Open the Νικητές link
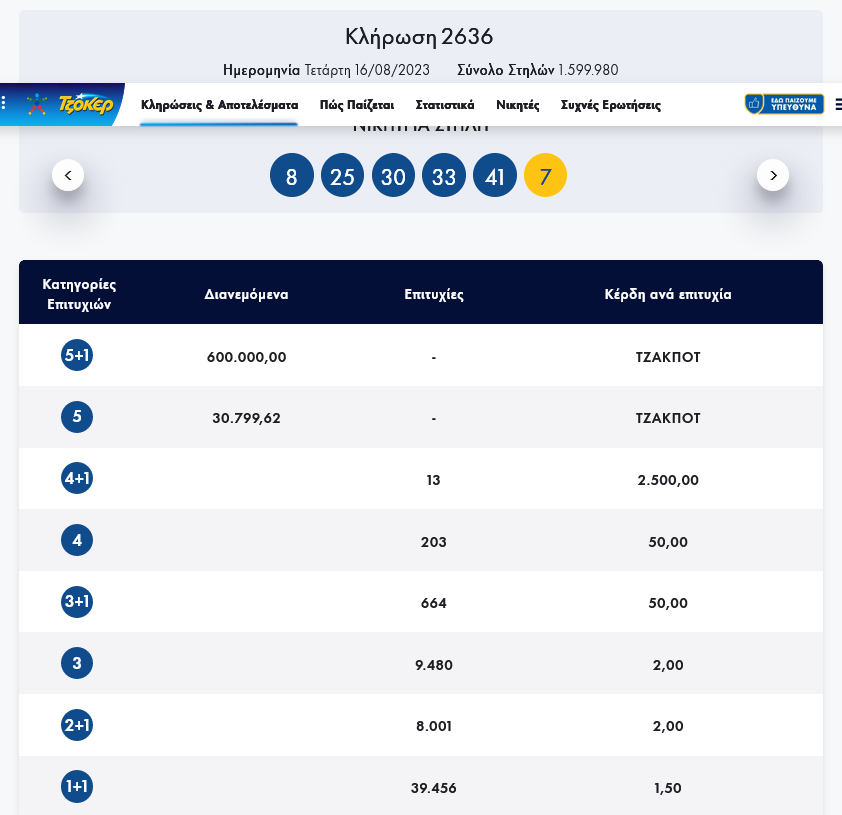The image size is (842, 815). (x=518, y=105)
